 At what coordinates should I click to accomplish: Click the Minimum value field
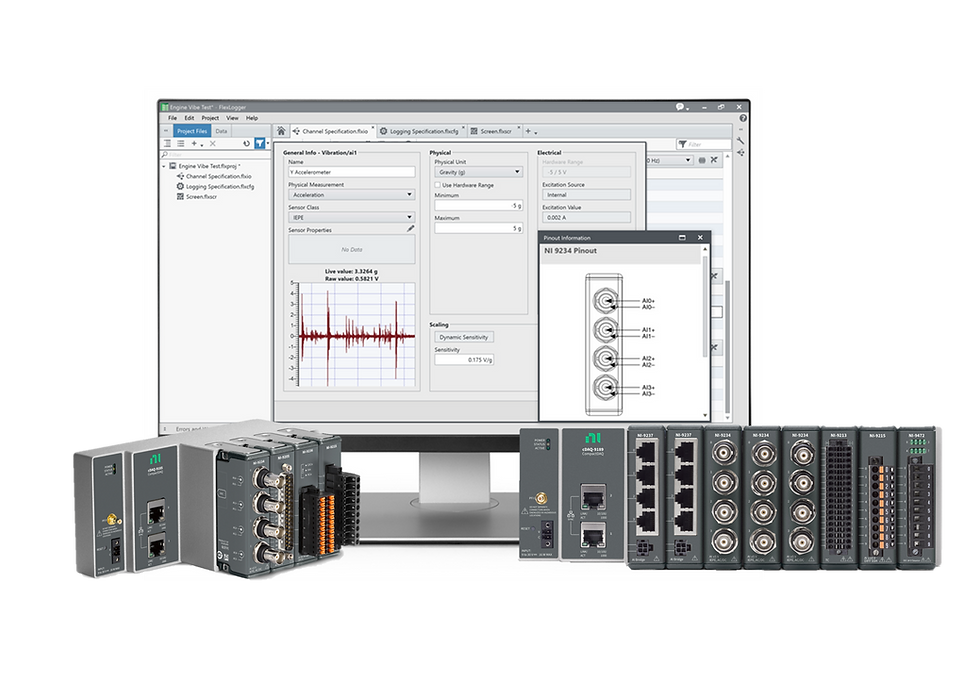[x=478, y=206]
